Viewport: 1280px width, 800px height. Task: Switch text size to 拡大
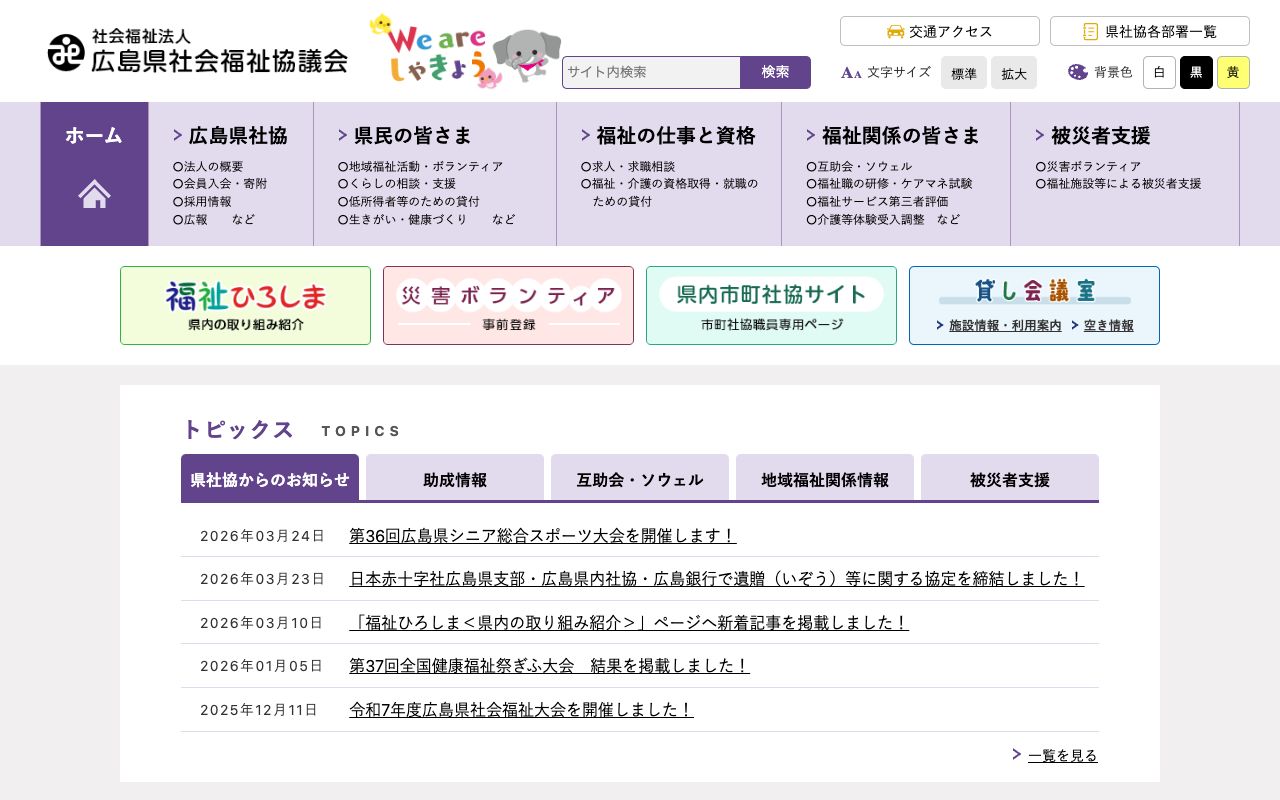click(x=1014, y=73)
